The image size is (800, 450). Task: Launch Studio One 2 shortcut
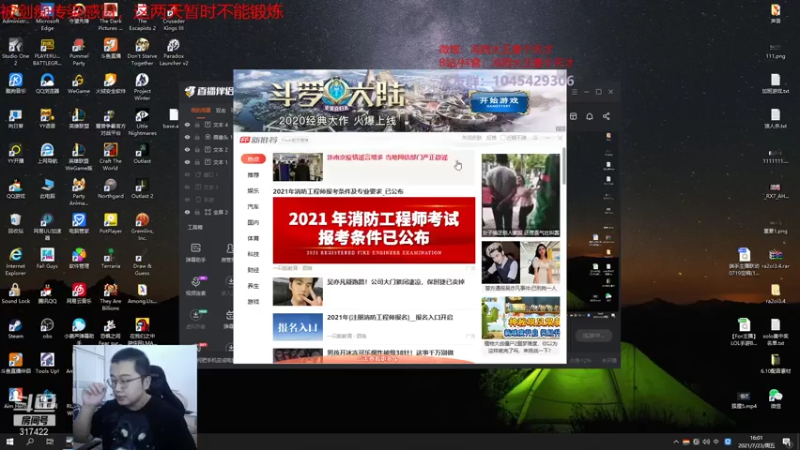(15, 52)
